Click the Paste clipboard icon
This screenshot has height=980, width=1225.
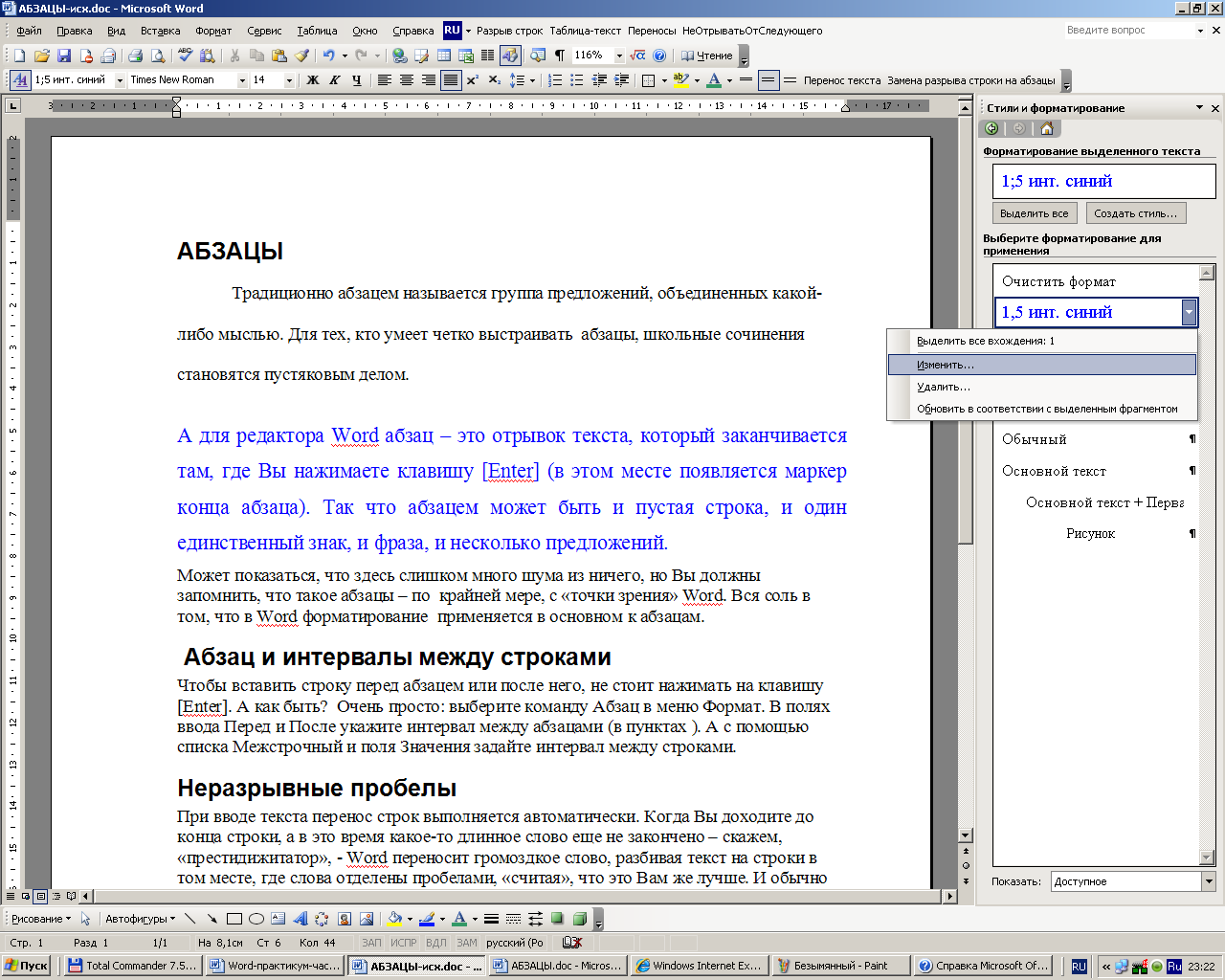pyautogui.click(x=279, y=56)
